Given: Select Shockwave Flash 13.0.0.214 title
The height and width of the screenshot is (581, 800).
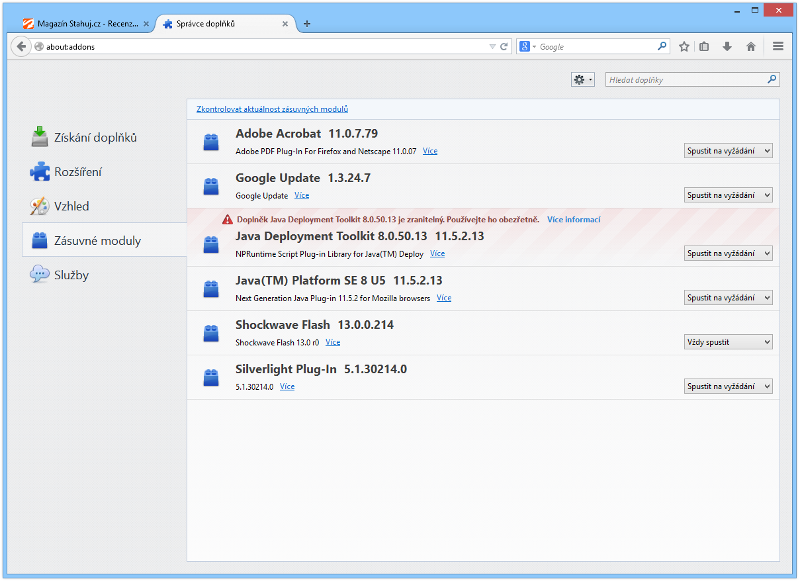Looking at the screenshot, I should coord(314,325).
